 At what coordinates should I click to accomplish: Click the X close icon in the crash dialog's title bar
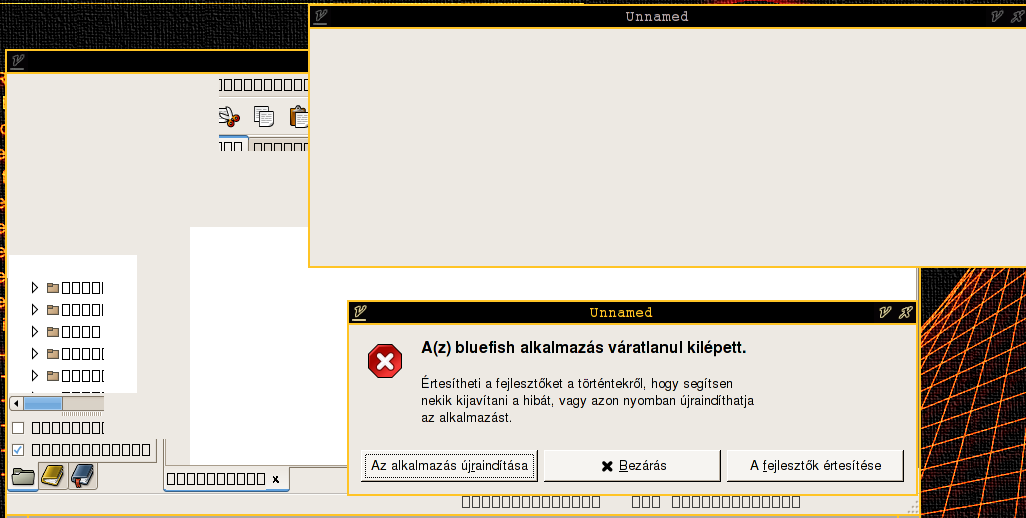click(x=906, y=312)
